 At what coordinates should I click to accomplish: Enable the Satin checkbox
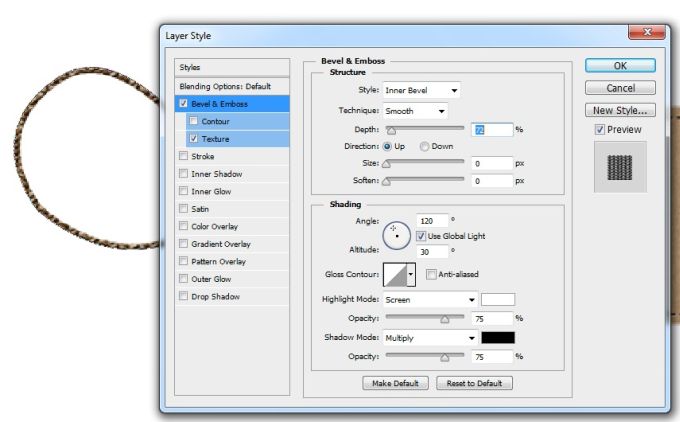coord(183,209)
